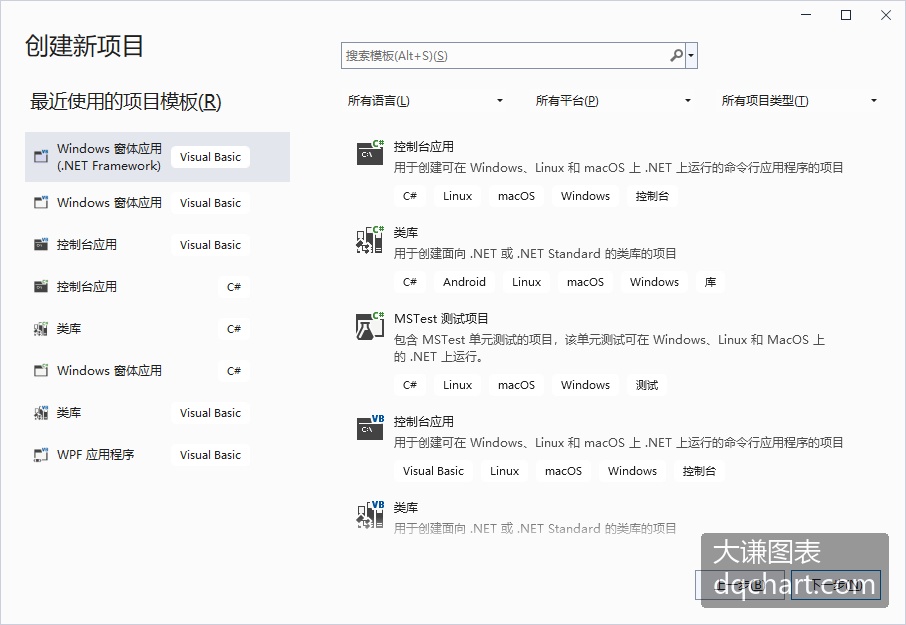Open the 所有平台 platform filter
906x625 pixels.
[x=612, y=101]
